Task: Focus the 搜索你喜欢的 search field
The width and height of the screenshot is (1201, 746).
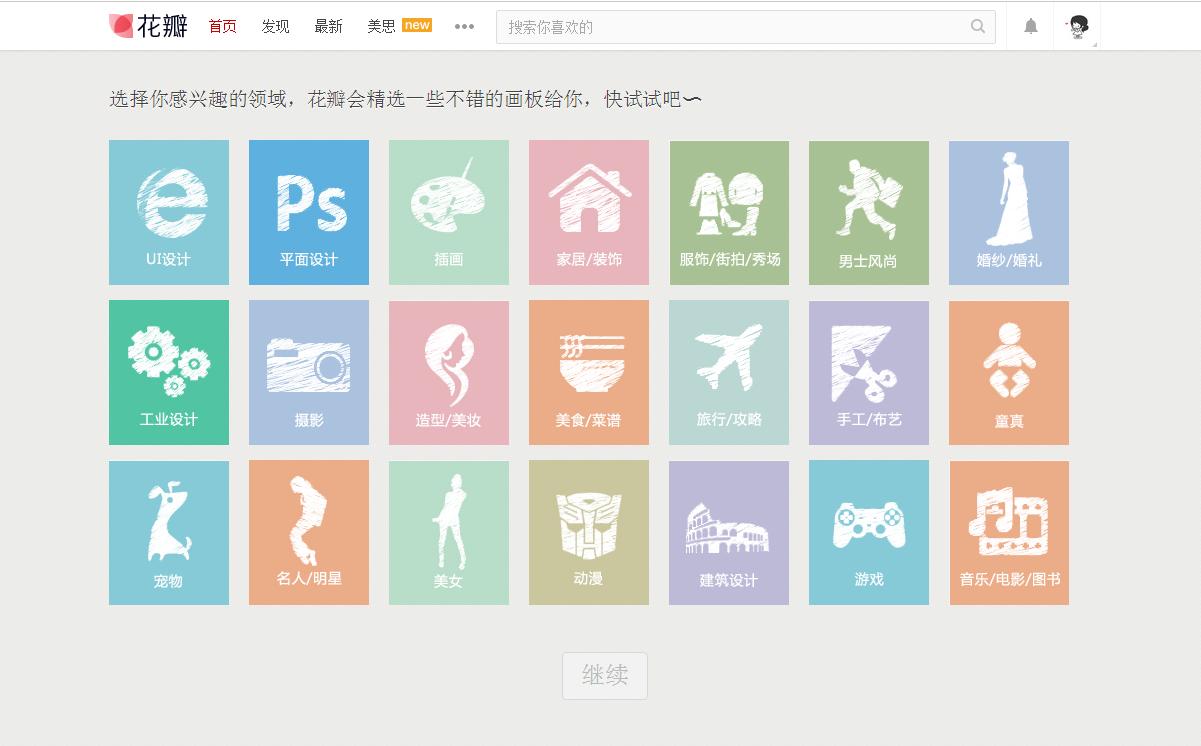Action: (x=730, y=27)
